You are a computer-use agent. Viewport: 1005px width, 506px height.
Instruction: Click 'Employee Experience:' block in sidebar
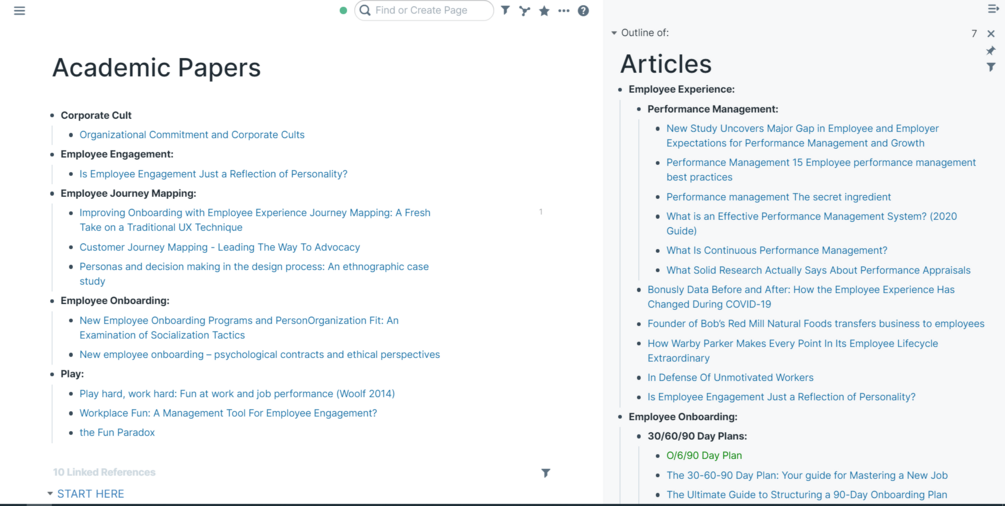pos(682,89)
